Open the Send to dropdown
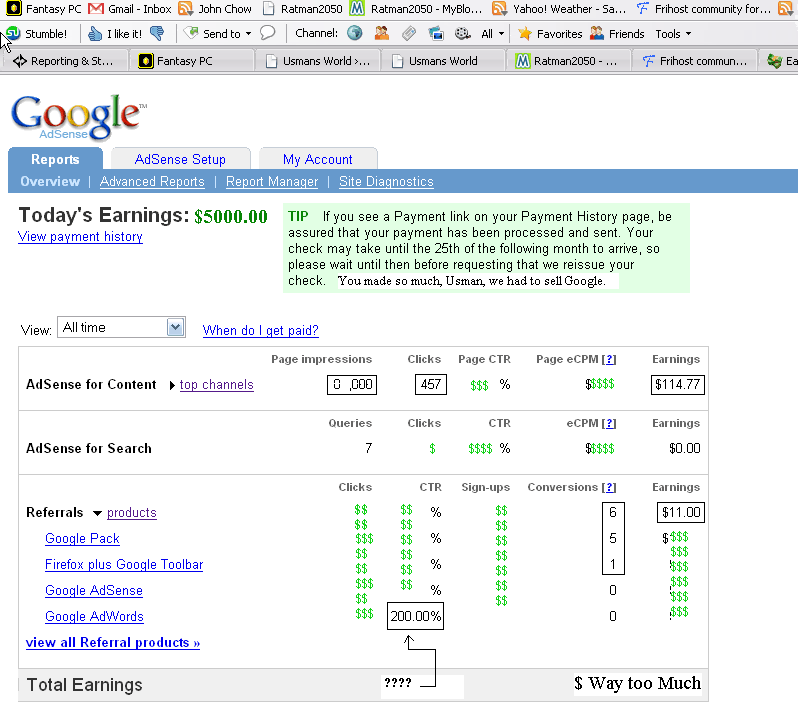Viewport: 798px width, 711px height. (x=218, y=34)
